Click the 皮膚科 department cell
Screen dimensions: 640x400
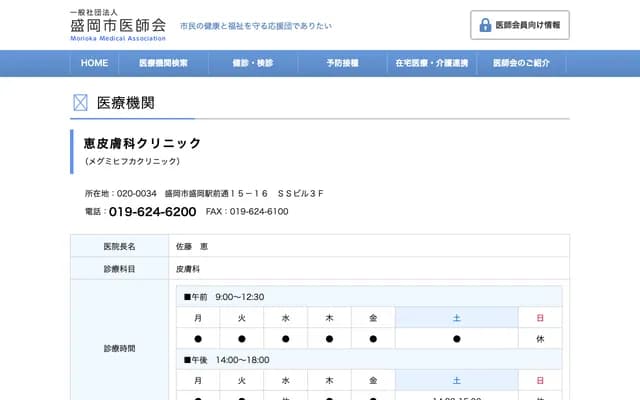(x=188, y=269)
